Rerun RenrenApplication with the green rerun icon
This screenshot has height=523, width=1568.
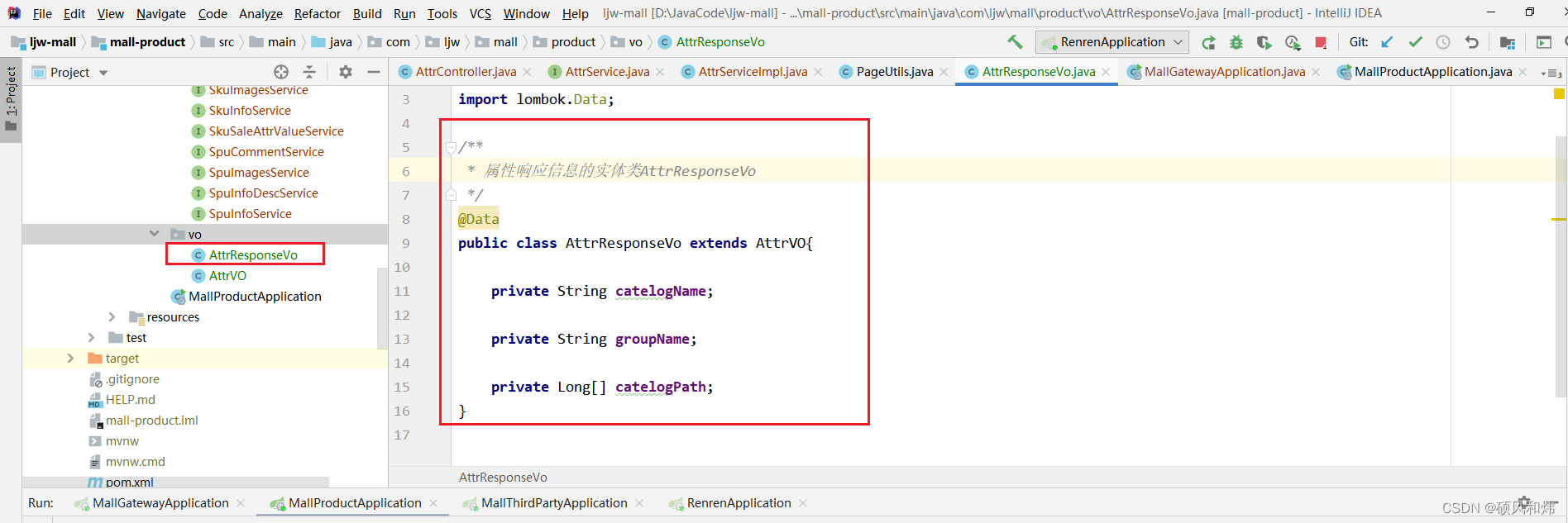1208,42
